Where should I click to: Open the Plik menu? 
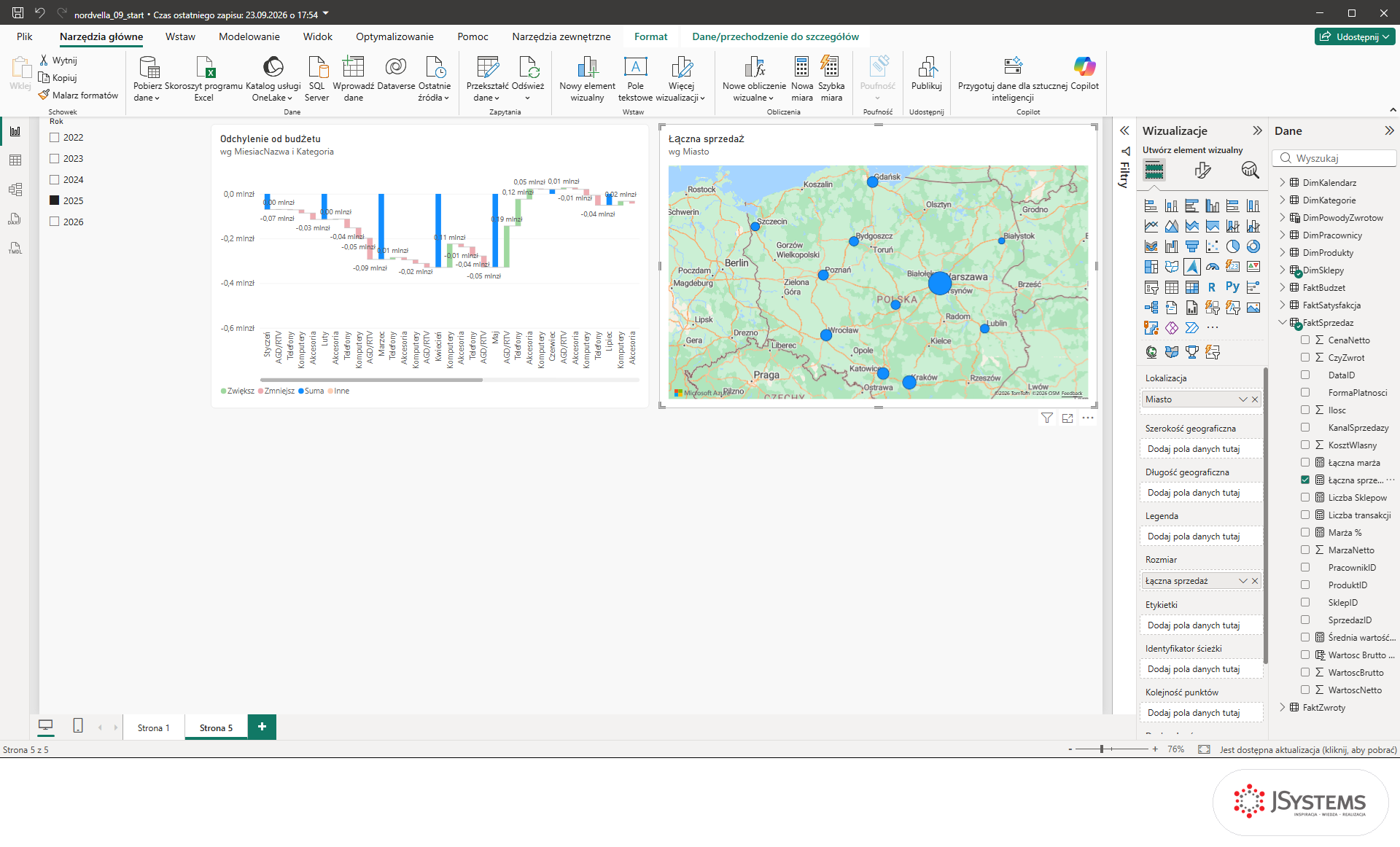pyautogui.click(x=25, y=36)
